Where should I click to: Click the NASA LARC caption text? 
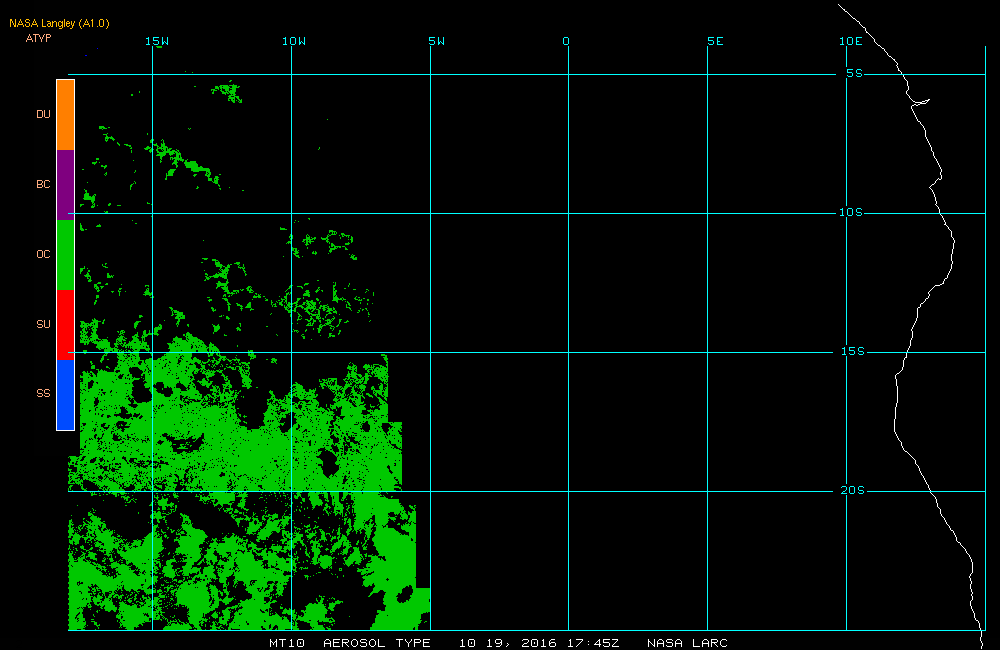688,643
